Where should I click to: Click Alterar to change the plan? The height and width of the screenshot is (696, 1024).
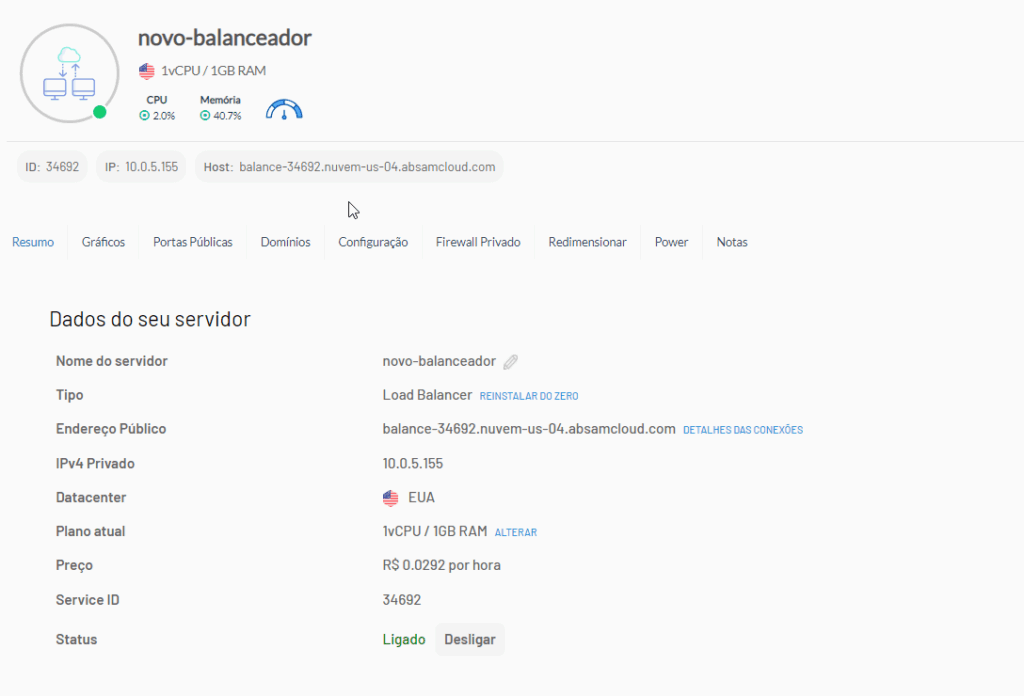point(515,532)
